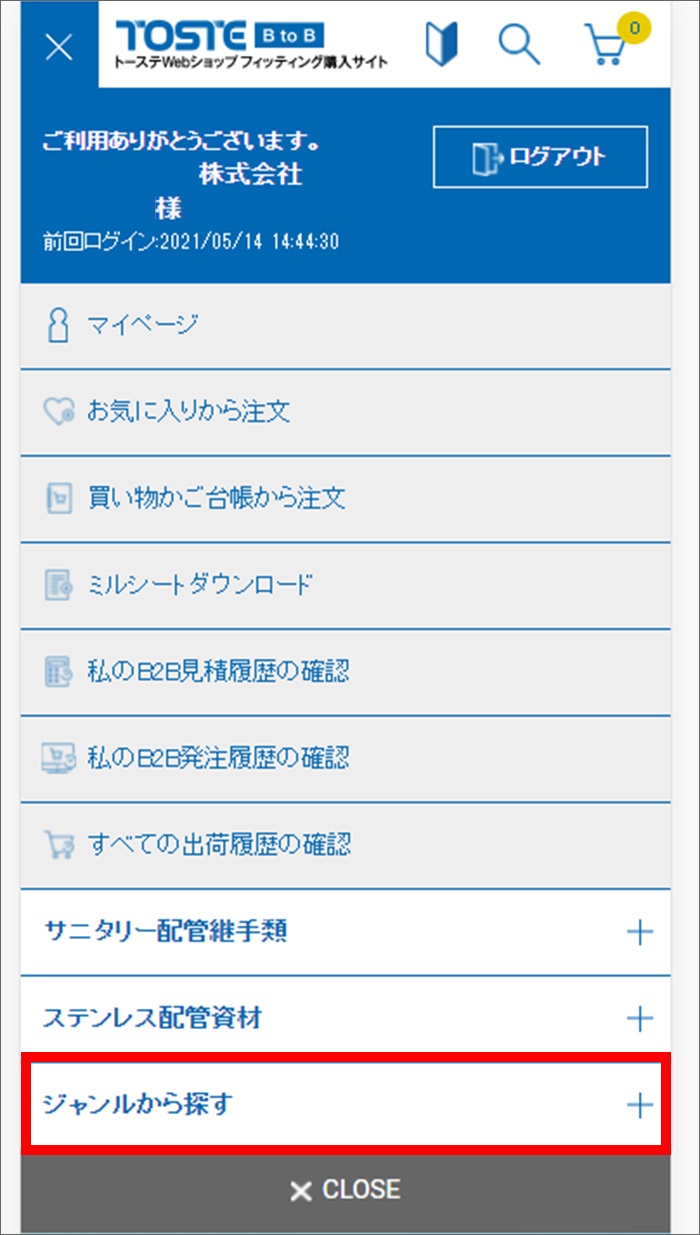Expand ジャンルから探す with the plus
Image resolution: width=700 pixels, height=1235 pixels.
point(639,1105)
